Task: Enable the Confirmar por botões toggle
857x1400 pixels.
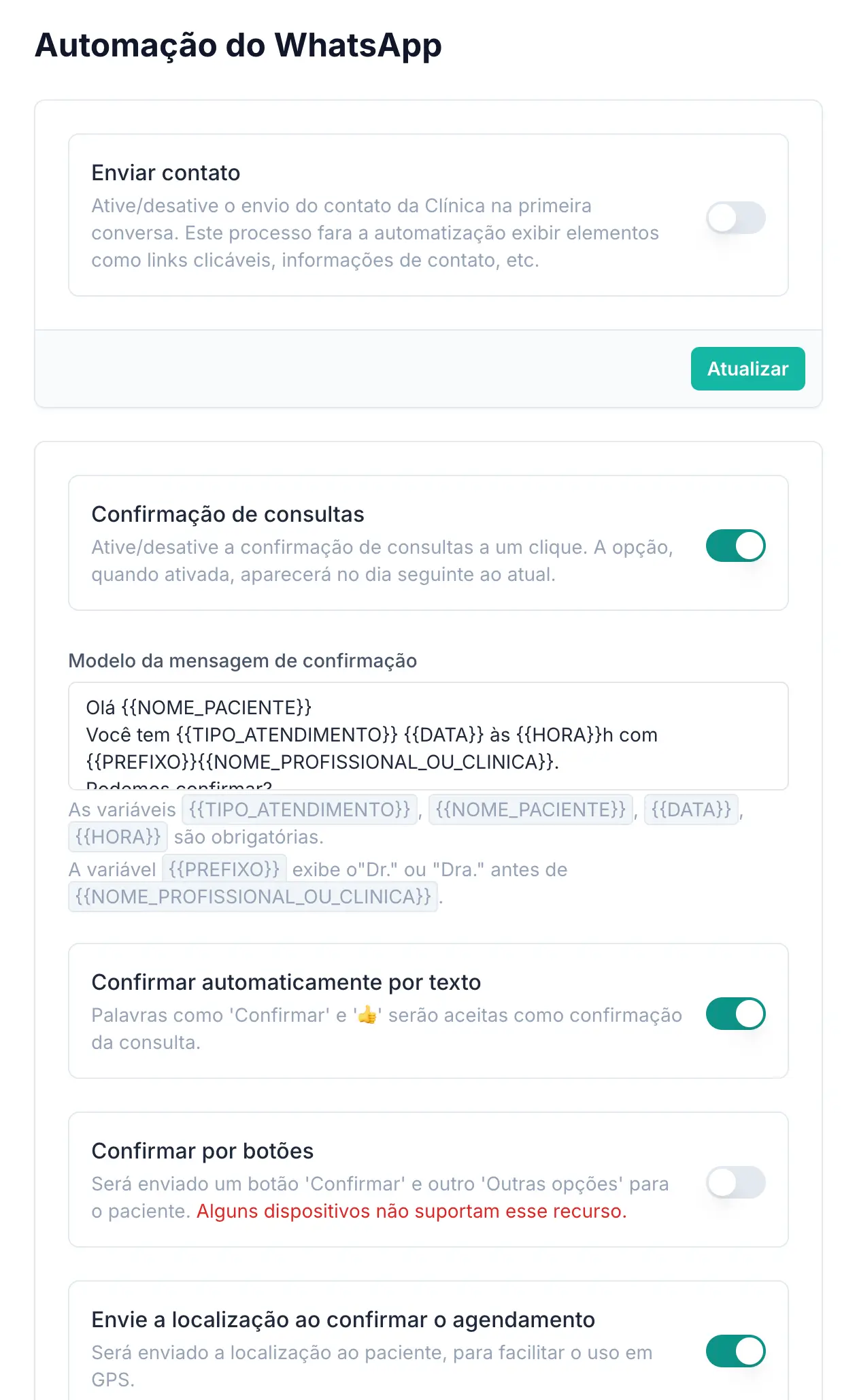Action: (735, 1182)
